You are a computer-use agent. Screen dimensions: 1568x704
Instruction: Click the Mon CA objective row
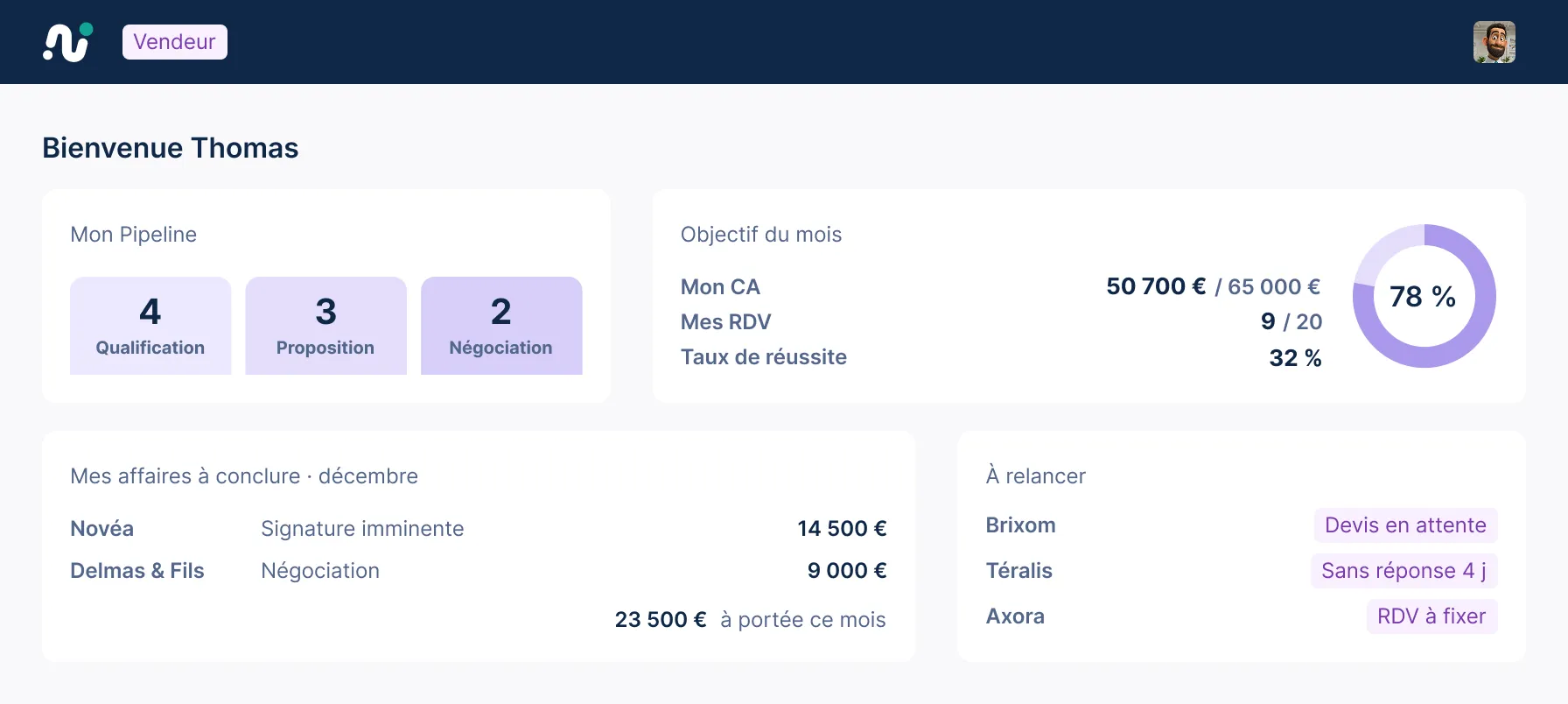tap(1001, 287)
